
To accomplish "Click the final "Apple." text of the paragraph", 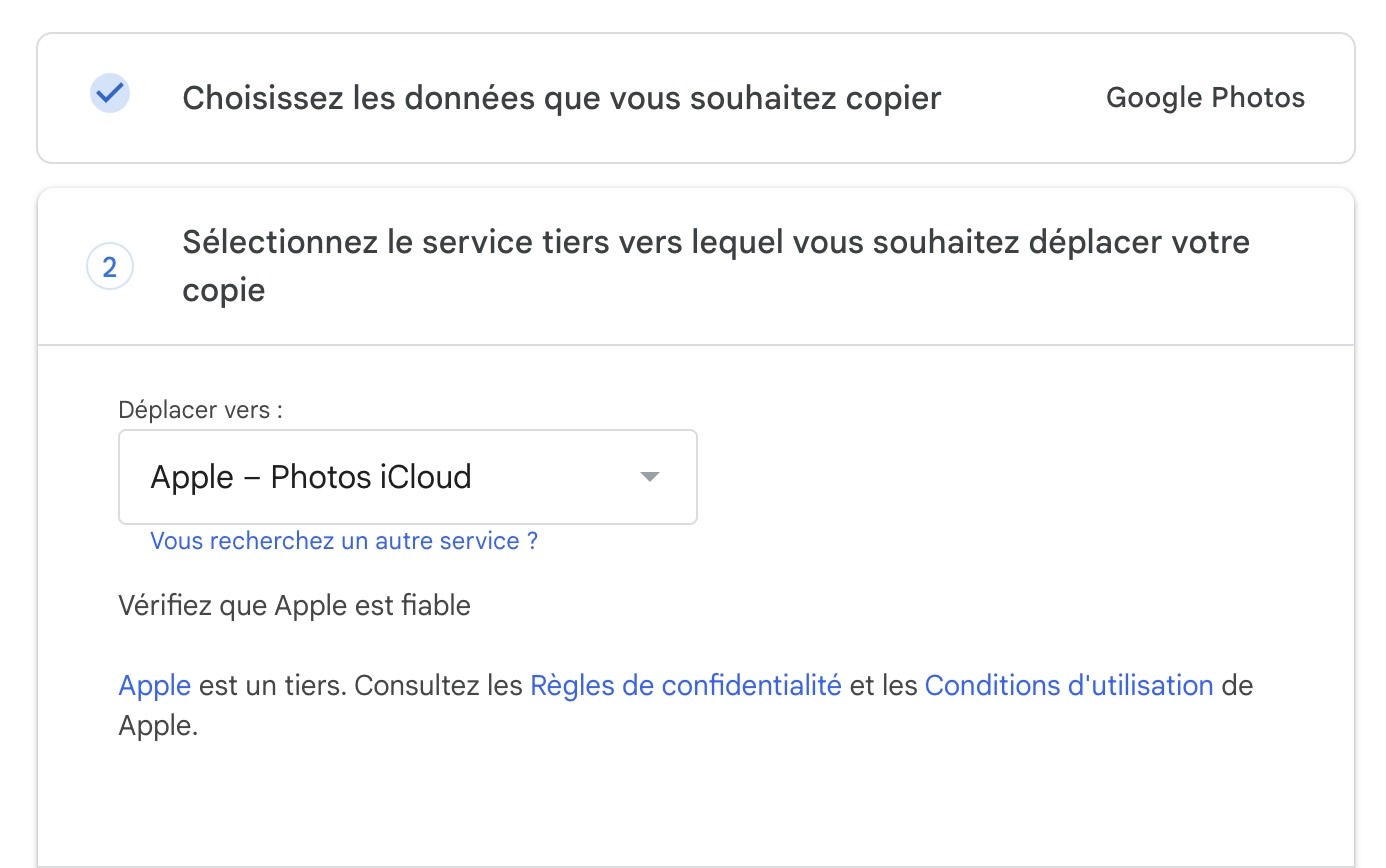I will coord(158,726).
